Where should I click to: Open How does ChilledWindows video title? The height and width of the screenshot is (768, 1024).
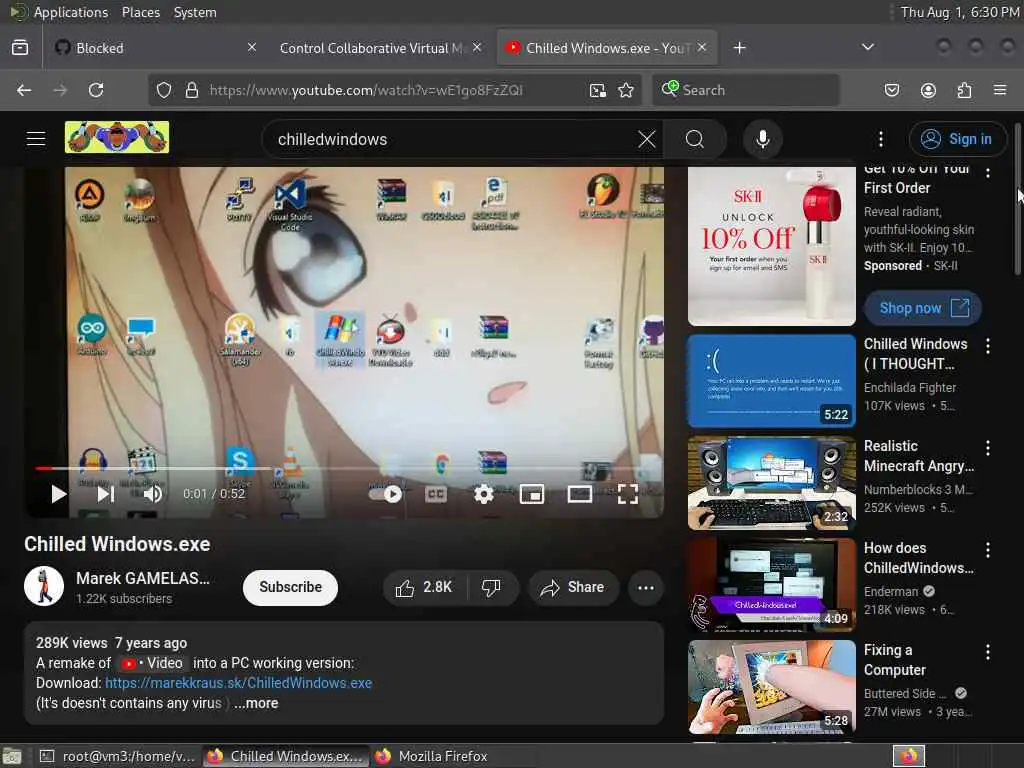[918, 558]
